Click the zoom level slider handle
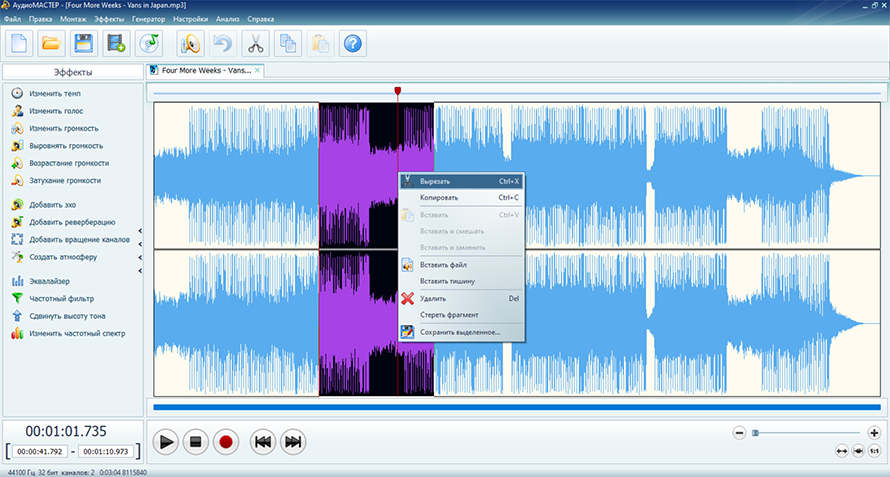 pyautogui.click(x=755, y=432)
